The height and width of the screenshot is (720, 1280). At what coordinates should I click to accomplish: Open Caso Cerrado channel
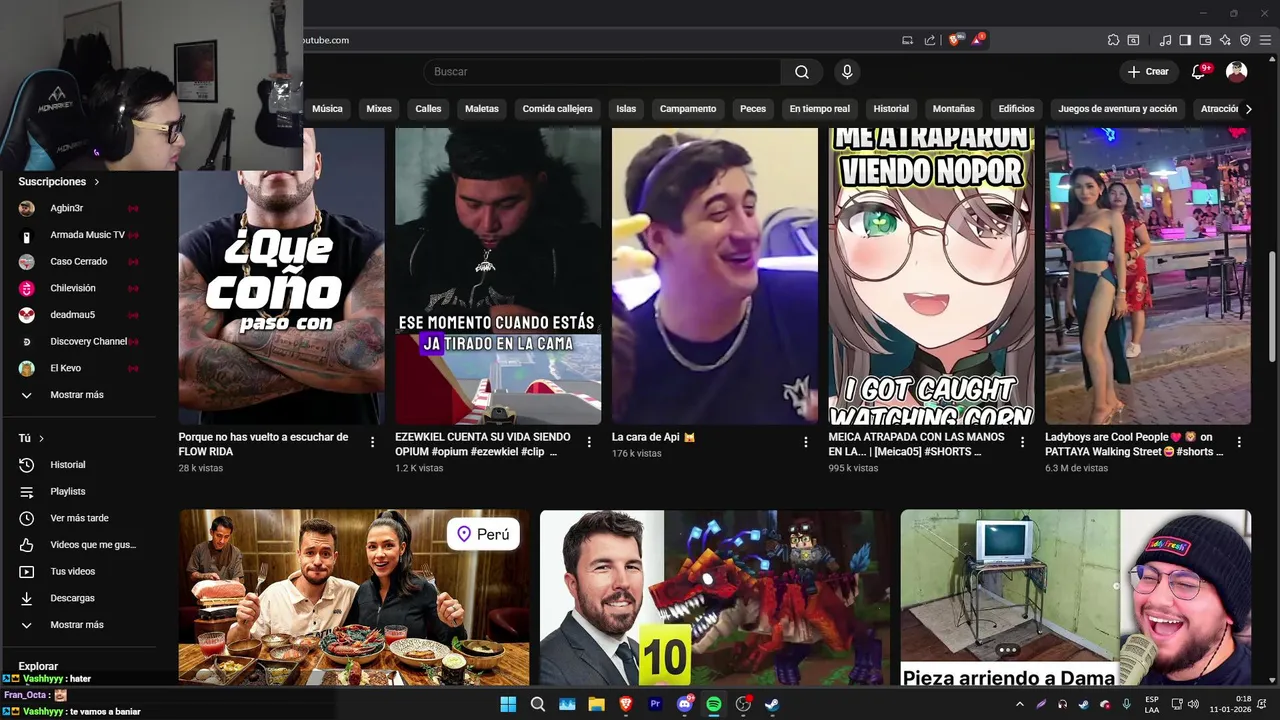coord(78,262)
